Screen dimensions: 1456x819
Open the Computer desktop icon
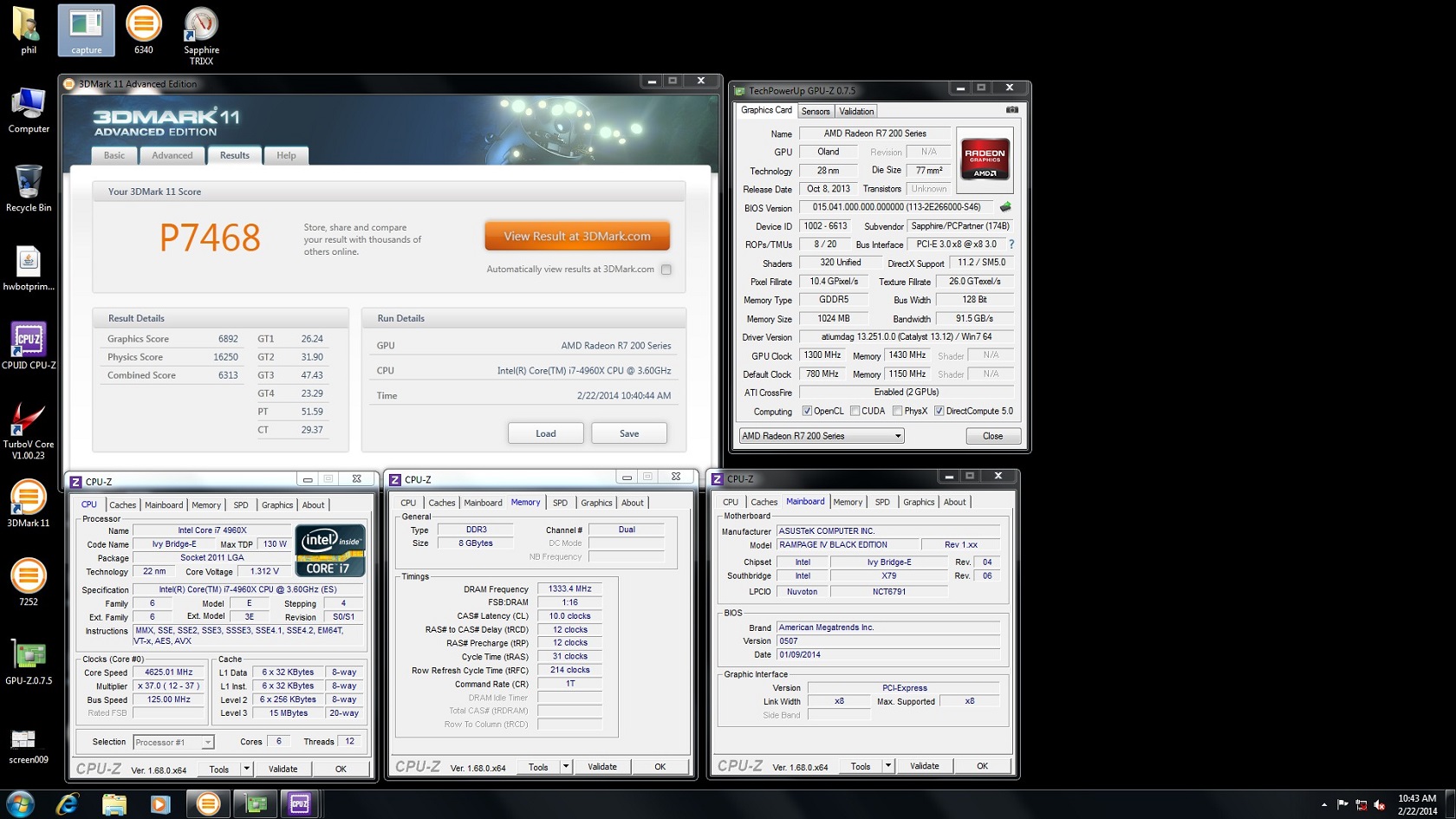tap(29, 110)
